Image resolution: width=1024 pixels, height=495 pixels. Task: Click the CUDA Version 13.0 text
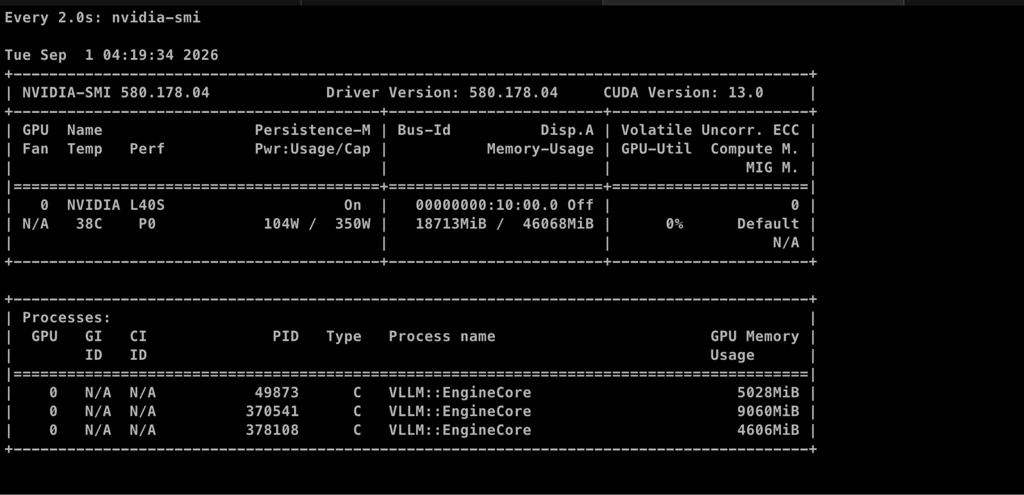click(683, 93)
